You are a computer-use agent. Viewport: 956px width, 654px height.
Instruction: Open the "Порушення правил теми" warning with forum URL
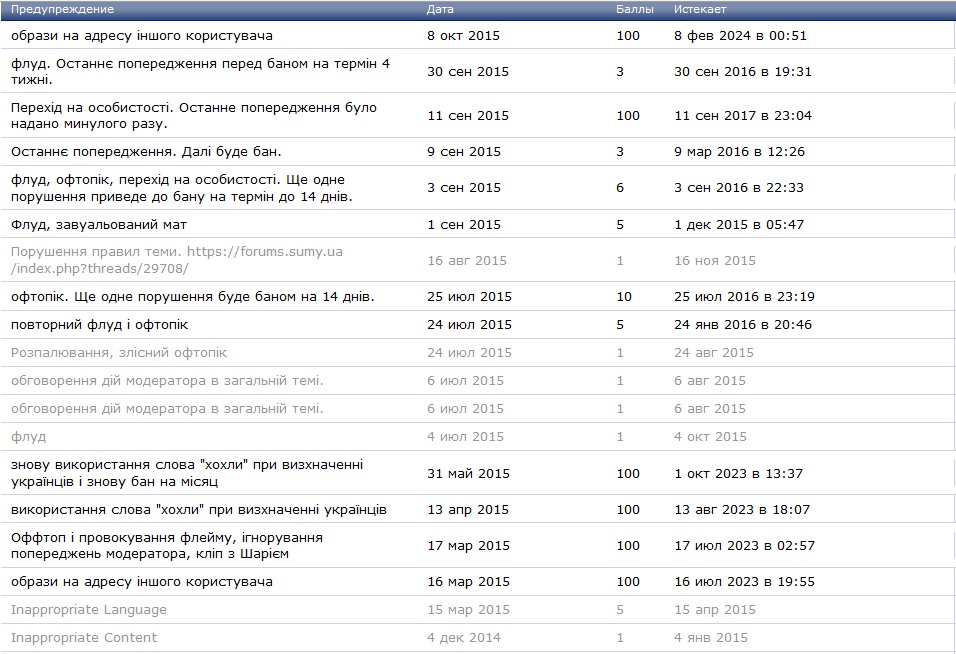[176, 260]
